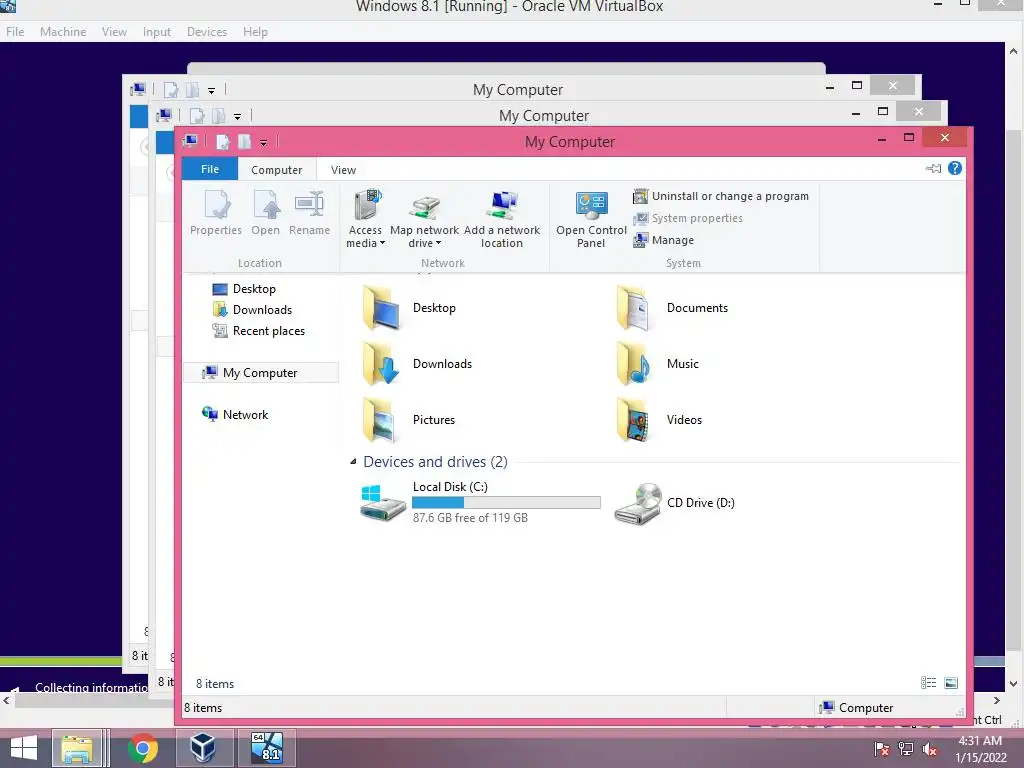The width and height of the screenshot is (1024, 768).
Task: Open quick access dropdown in back My Computer window
Action: click(211, 90)
